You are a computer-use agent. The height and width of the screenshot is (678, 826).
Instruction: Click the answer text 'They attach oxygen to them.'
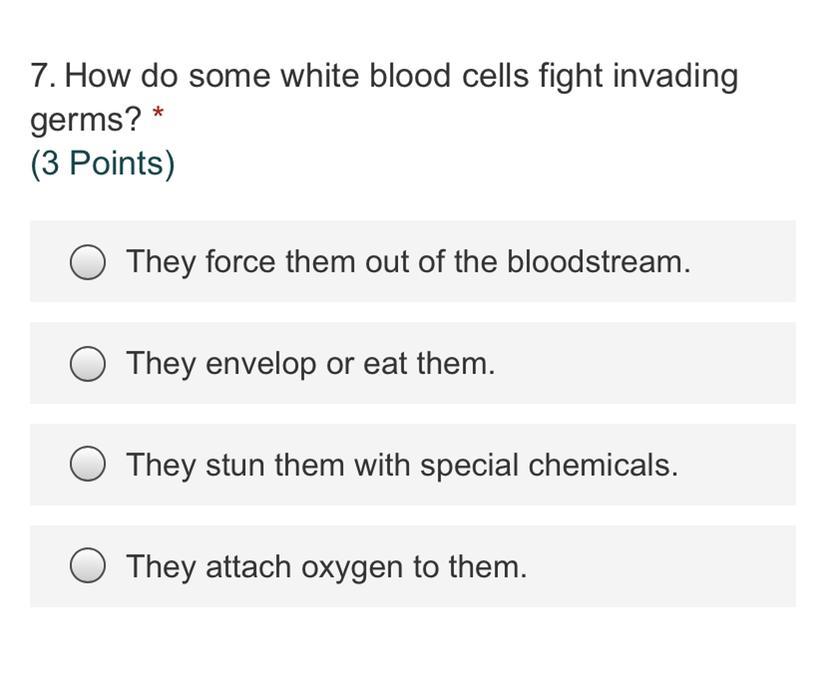tap(327, 567)
